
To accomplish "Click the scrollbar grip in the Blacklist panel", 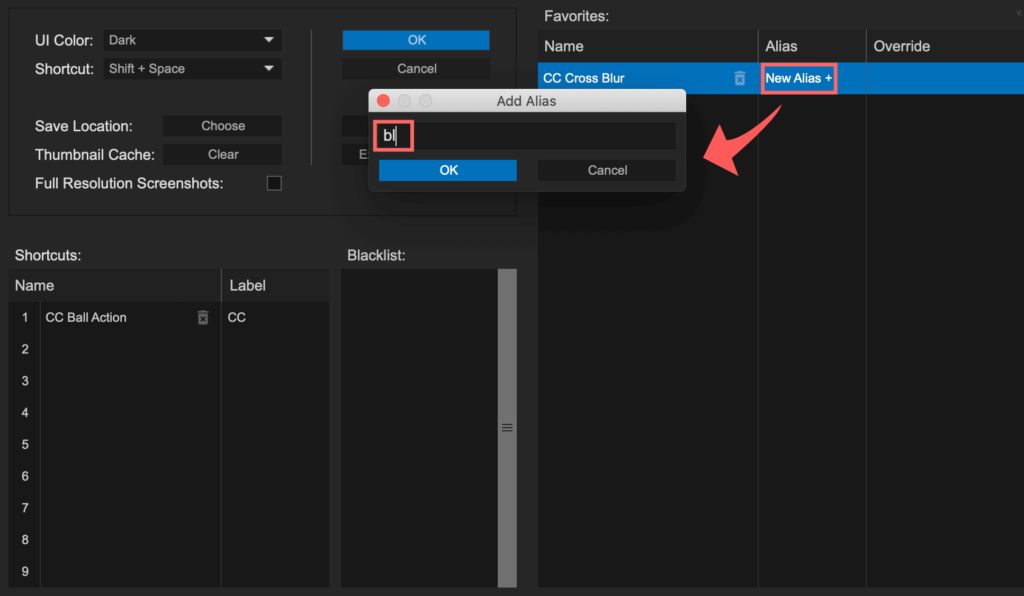I will click(x=507, y=427).
